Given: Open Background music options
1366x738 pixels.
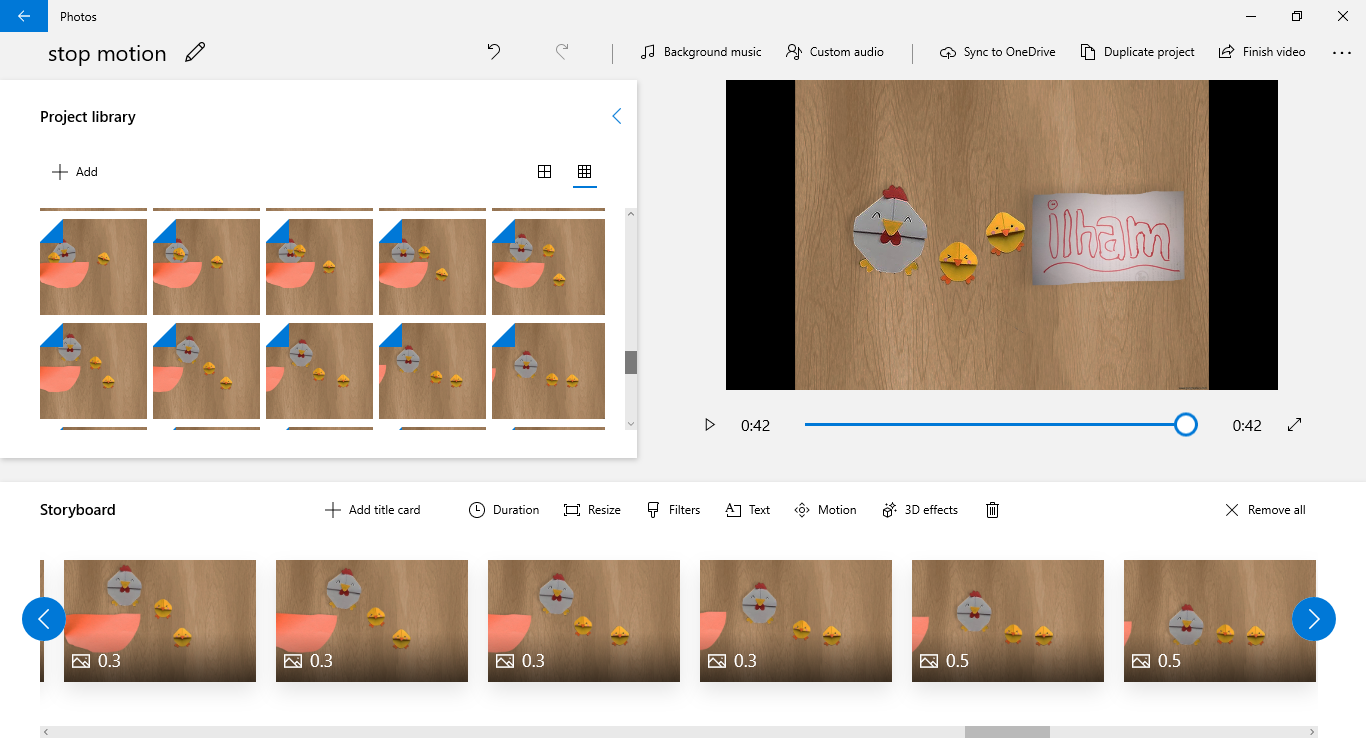Looking at the screenshot, I should click(x=701, y=52).
